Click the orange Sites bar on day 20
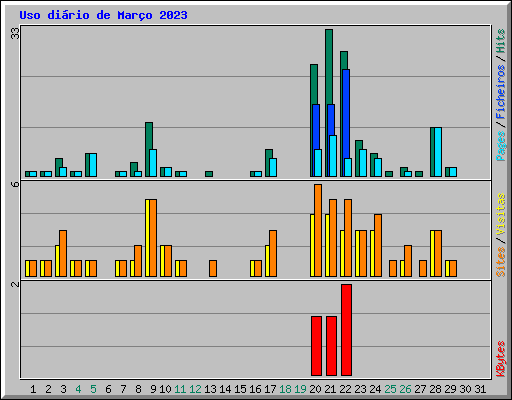Screen dimensions: 512x400 click(x=318, y=230)
